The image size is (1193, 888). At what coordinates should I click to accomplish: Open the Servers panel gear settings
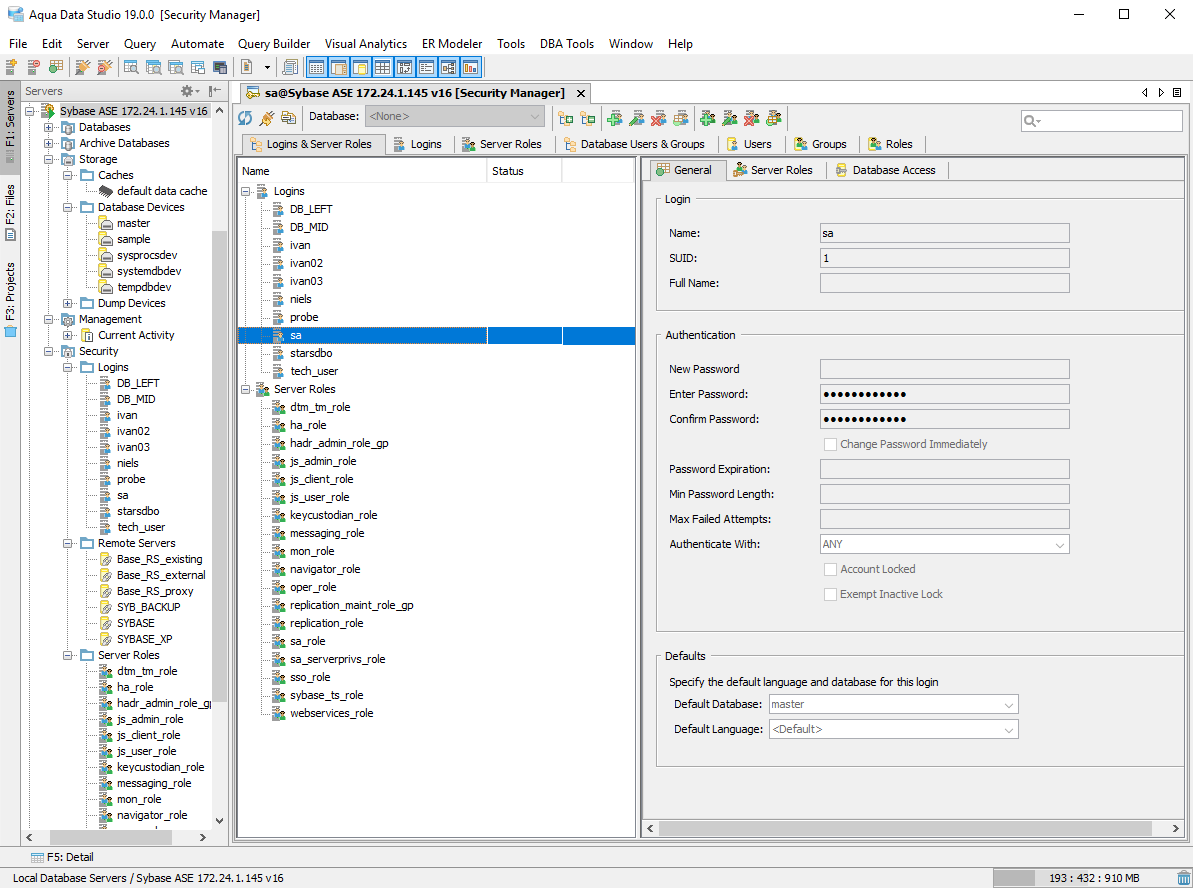coord(189,91)
